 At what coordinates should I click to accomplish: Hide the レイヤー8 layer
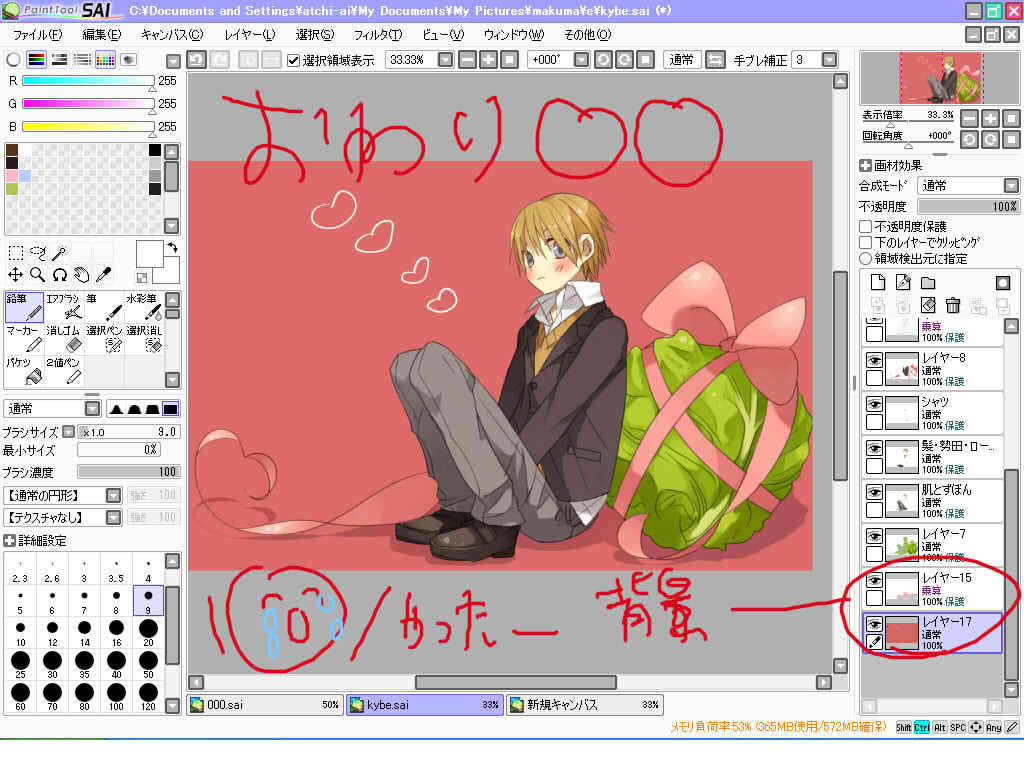[874, 360]
